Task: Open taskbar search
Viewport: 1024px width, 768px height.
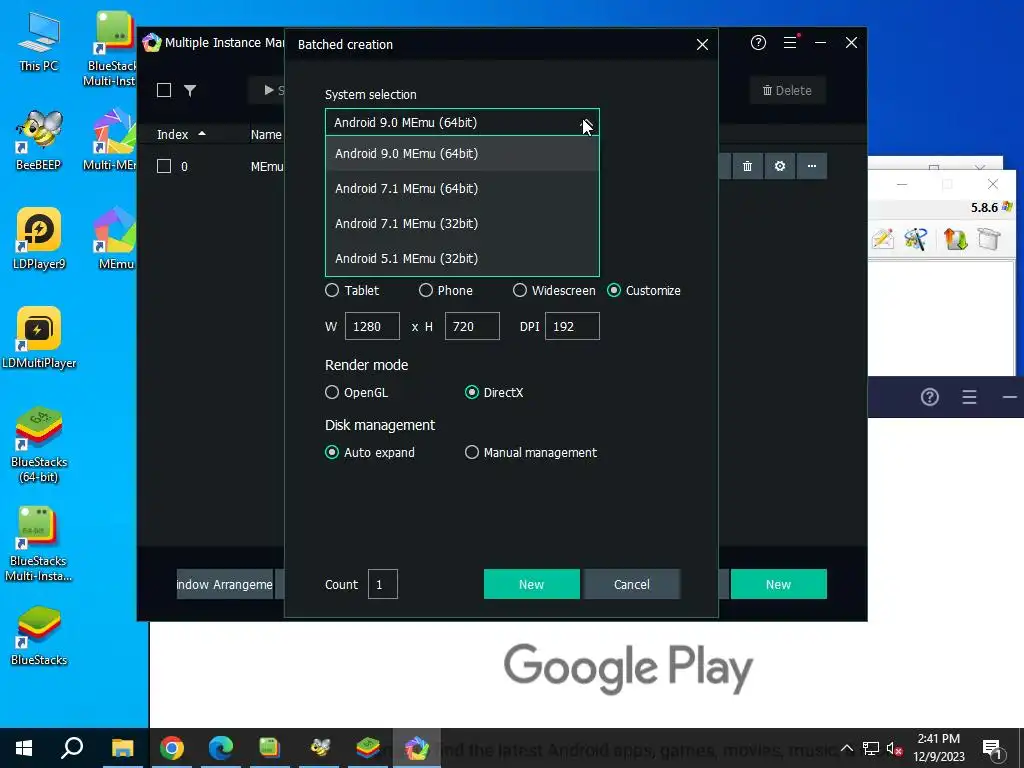Action: pos(72,748)
